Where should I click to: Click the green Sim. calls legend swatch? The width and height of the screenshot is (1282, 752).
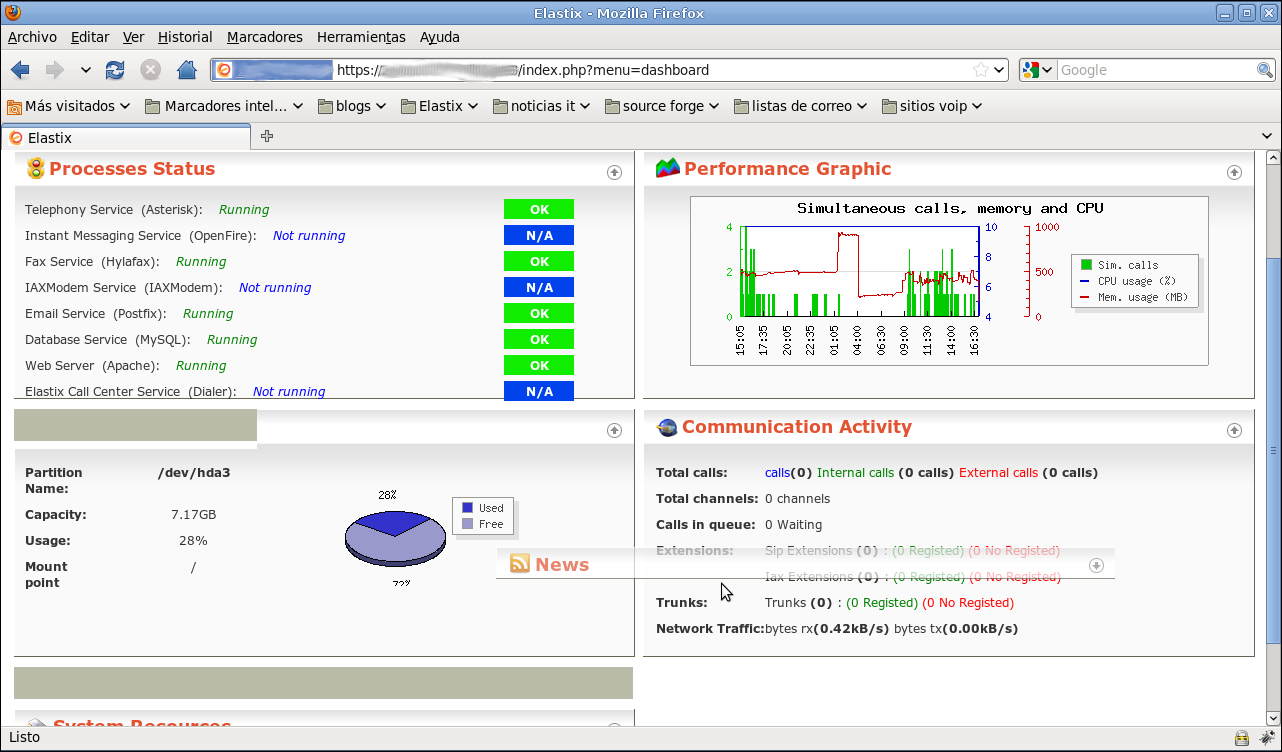[x=1086, y=265]
